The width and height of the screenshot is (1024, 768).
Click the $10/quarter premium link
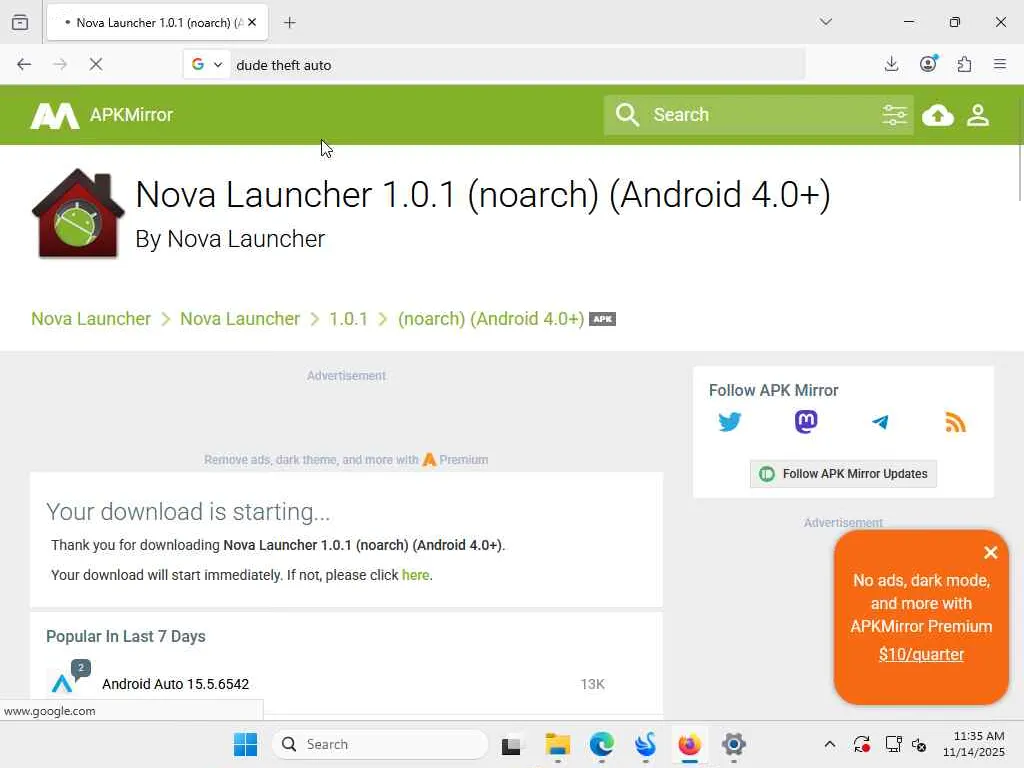921,654
